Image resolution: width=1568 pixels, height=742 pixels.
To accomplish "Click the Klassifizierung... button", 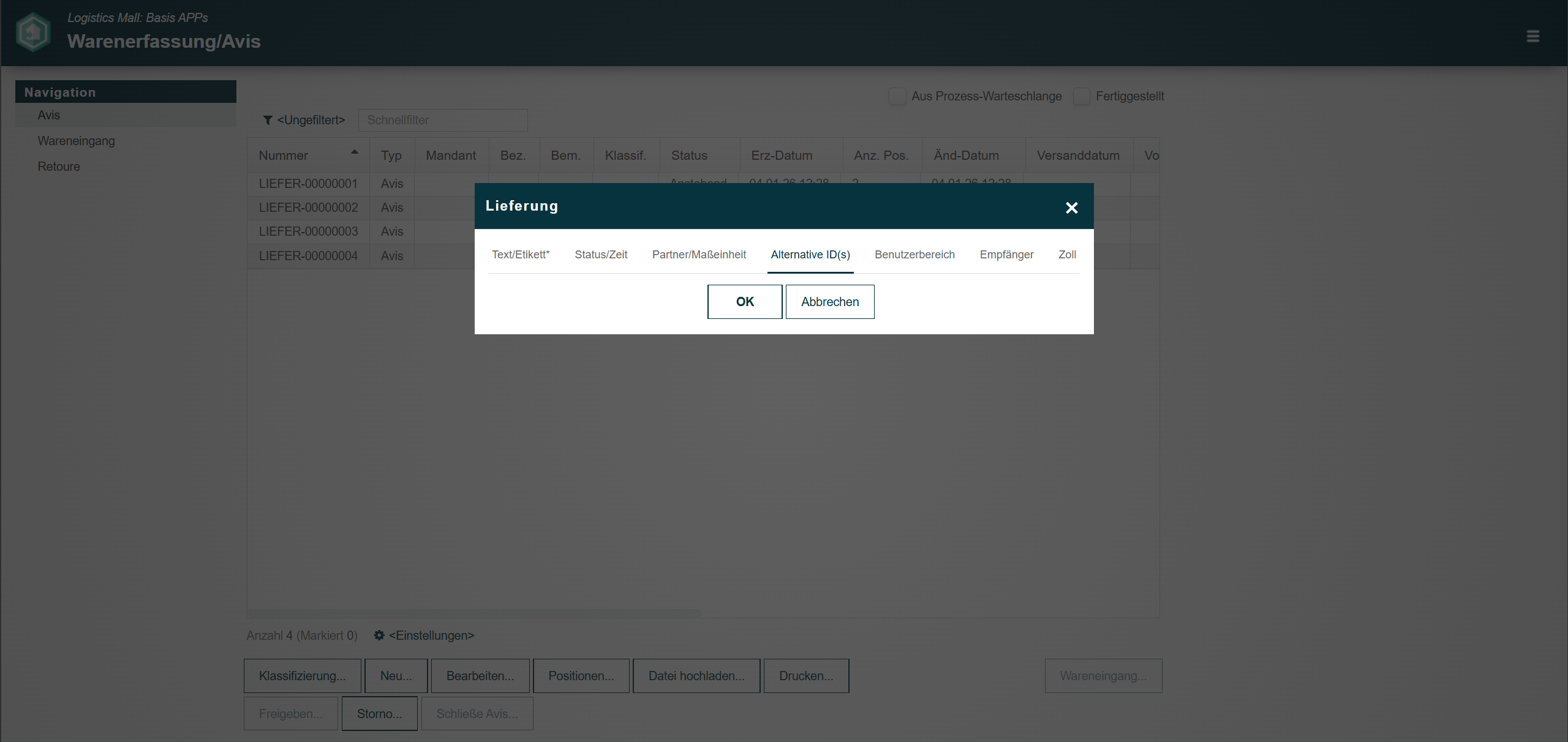I will (303, 676).
